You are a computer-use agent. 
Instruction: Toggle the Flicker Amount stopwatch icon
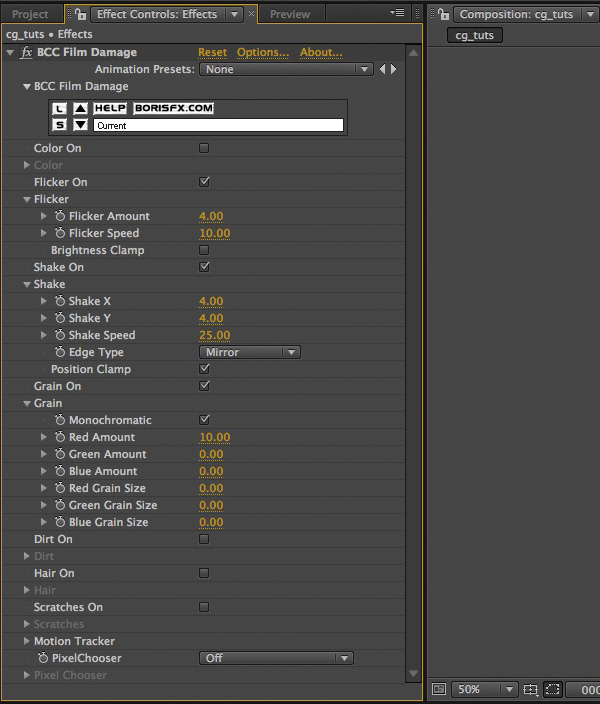point(60,216)
